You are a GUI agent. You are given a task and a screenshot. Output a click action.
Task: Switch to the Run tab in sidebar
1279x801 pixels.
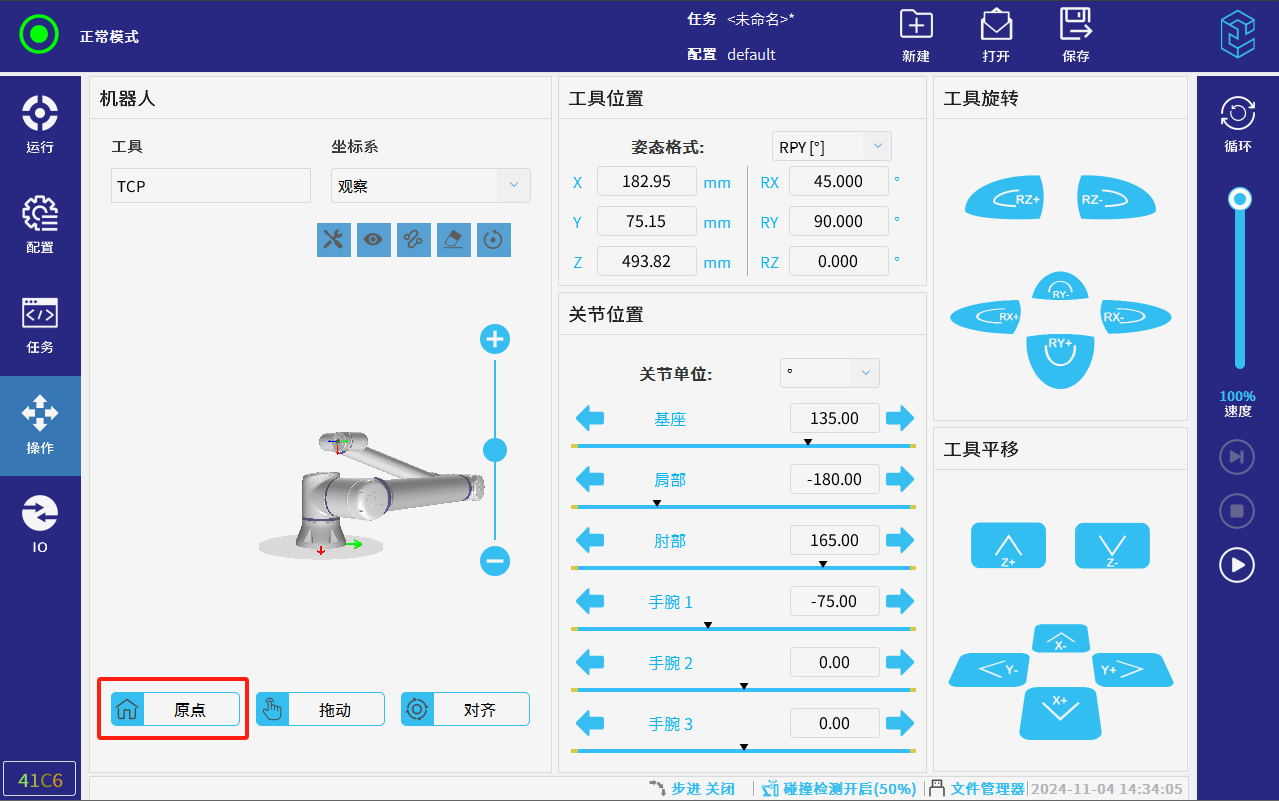[40, 124]
